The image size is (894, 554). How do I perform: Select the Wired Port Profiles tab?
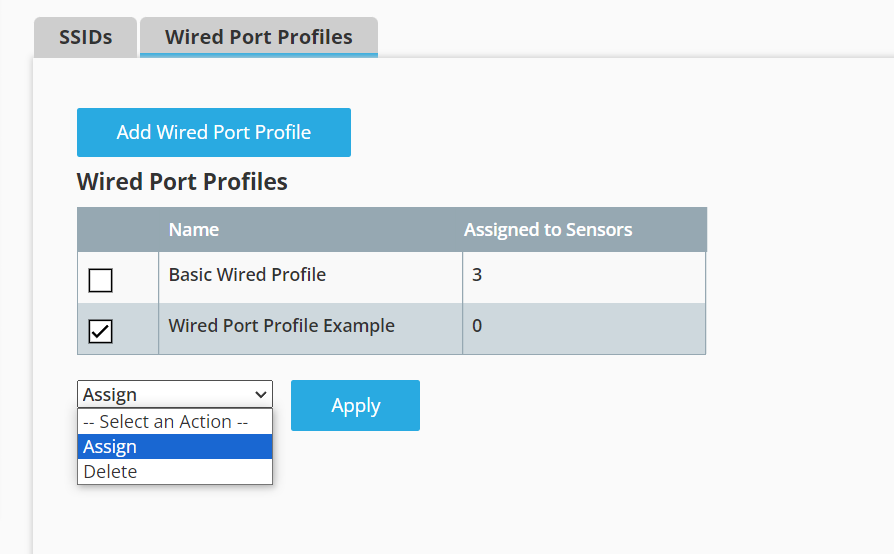[259, 37]
